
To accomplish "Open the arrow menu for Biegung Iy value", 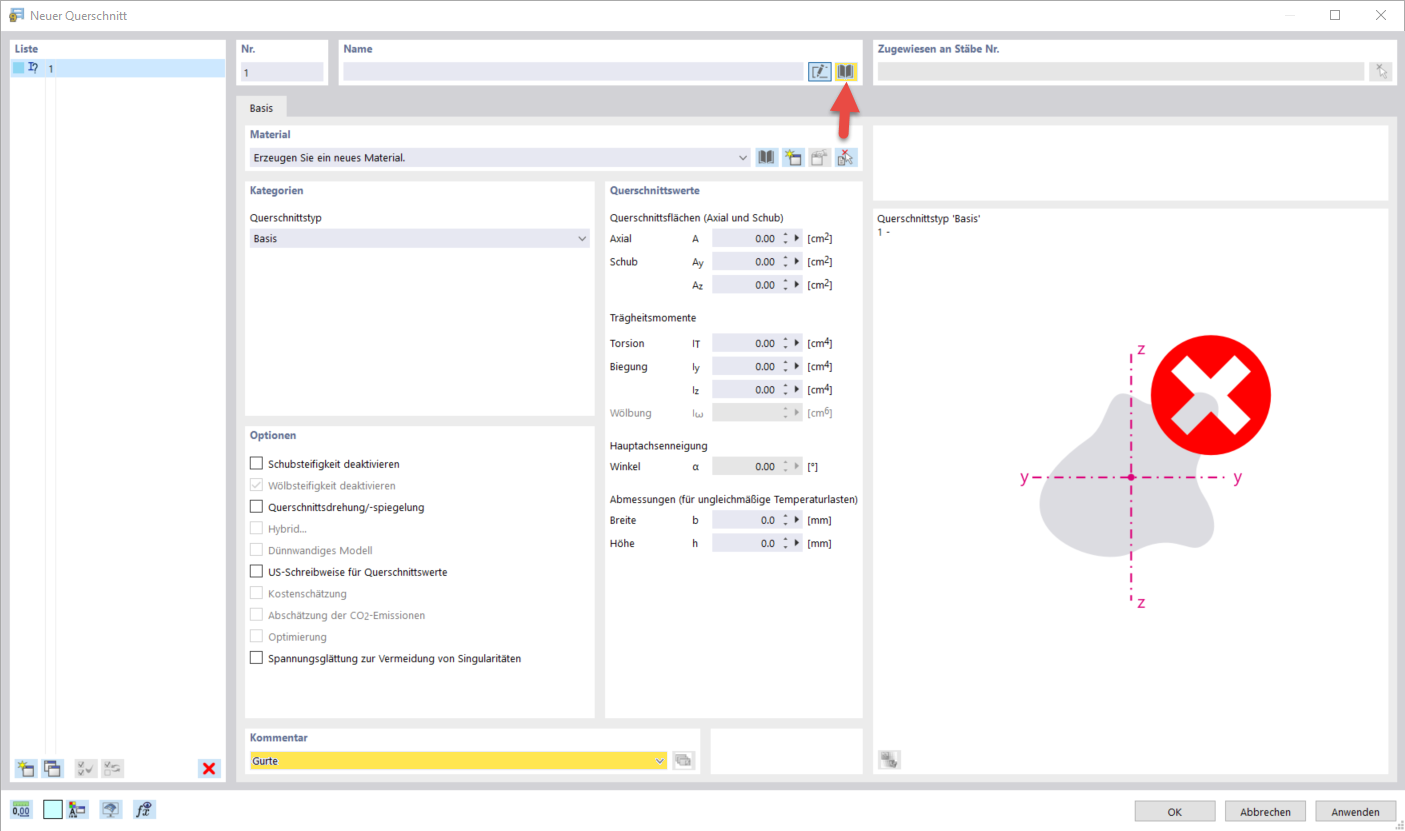I will coord(797,367).
